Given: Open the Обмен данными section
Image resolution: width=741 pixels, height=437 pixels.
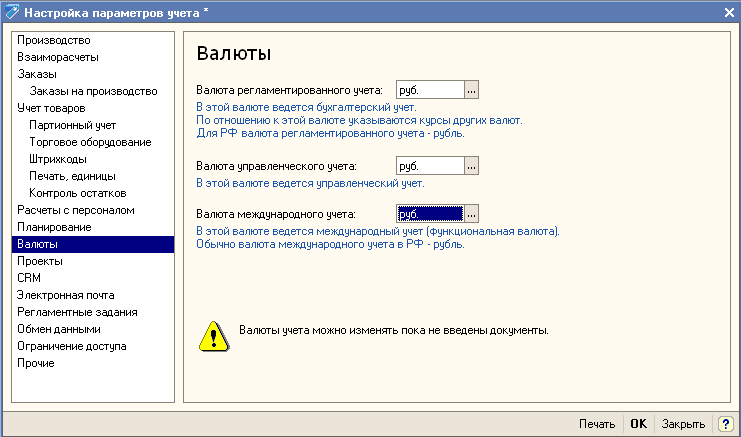Looking at the screenshot, I should point(93,329).
